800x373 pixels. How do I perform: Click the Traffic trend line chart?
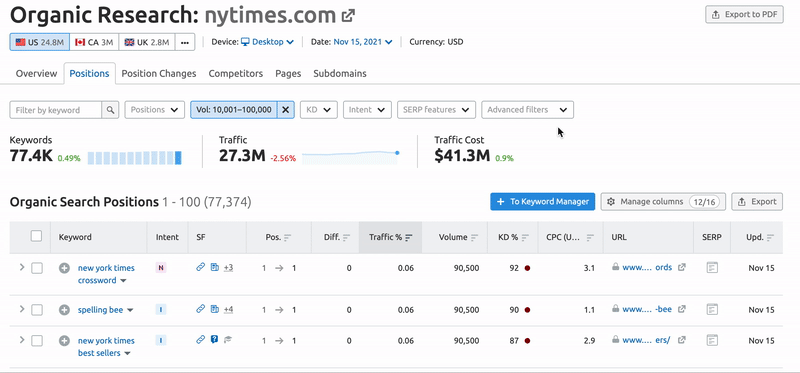(x=350, y=157)
